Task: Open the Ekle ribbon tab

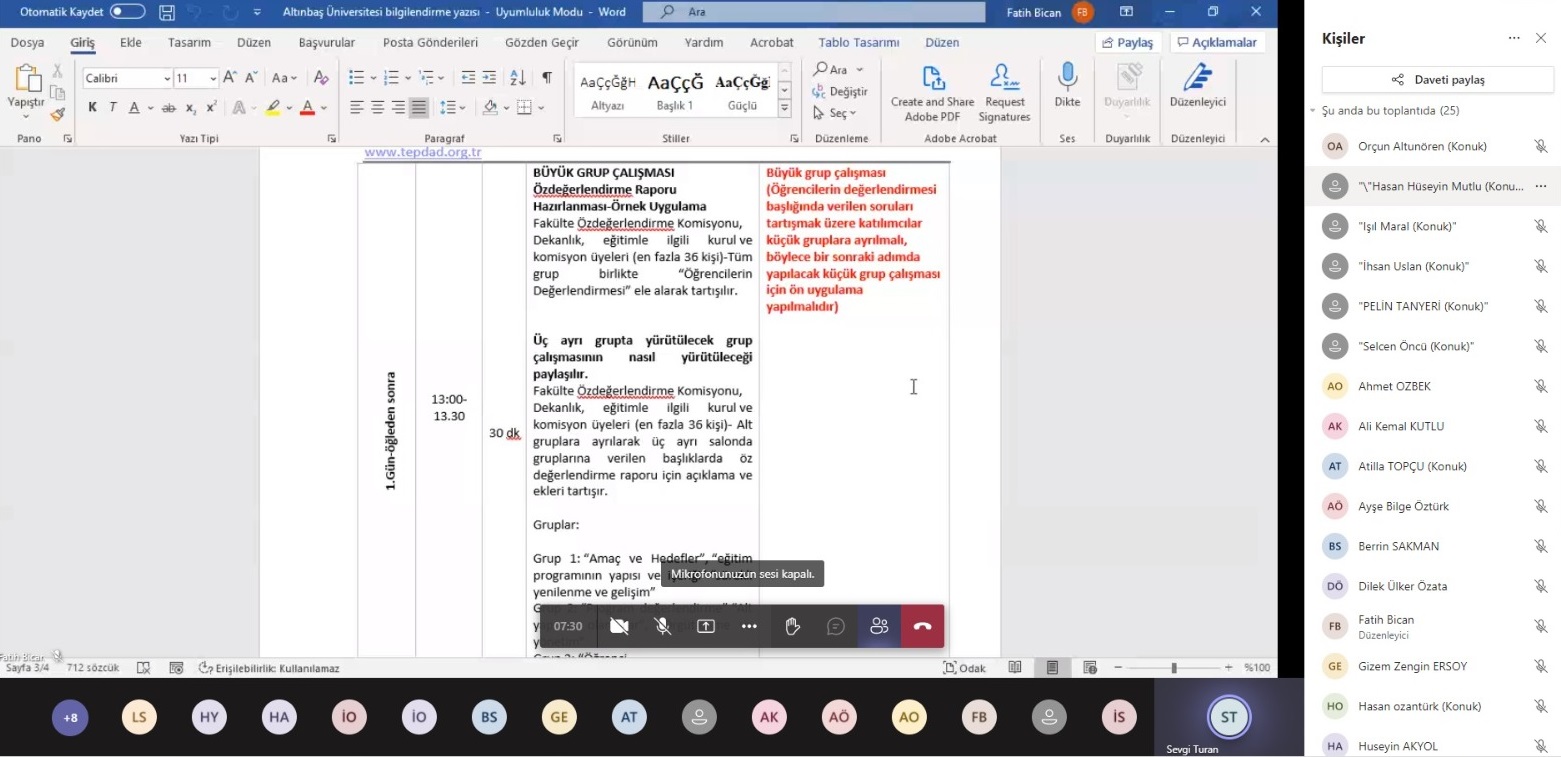Action: point(130,43)
